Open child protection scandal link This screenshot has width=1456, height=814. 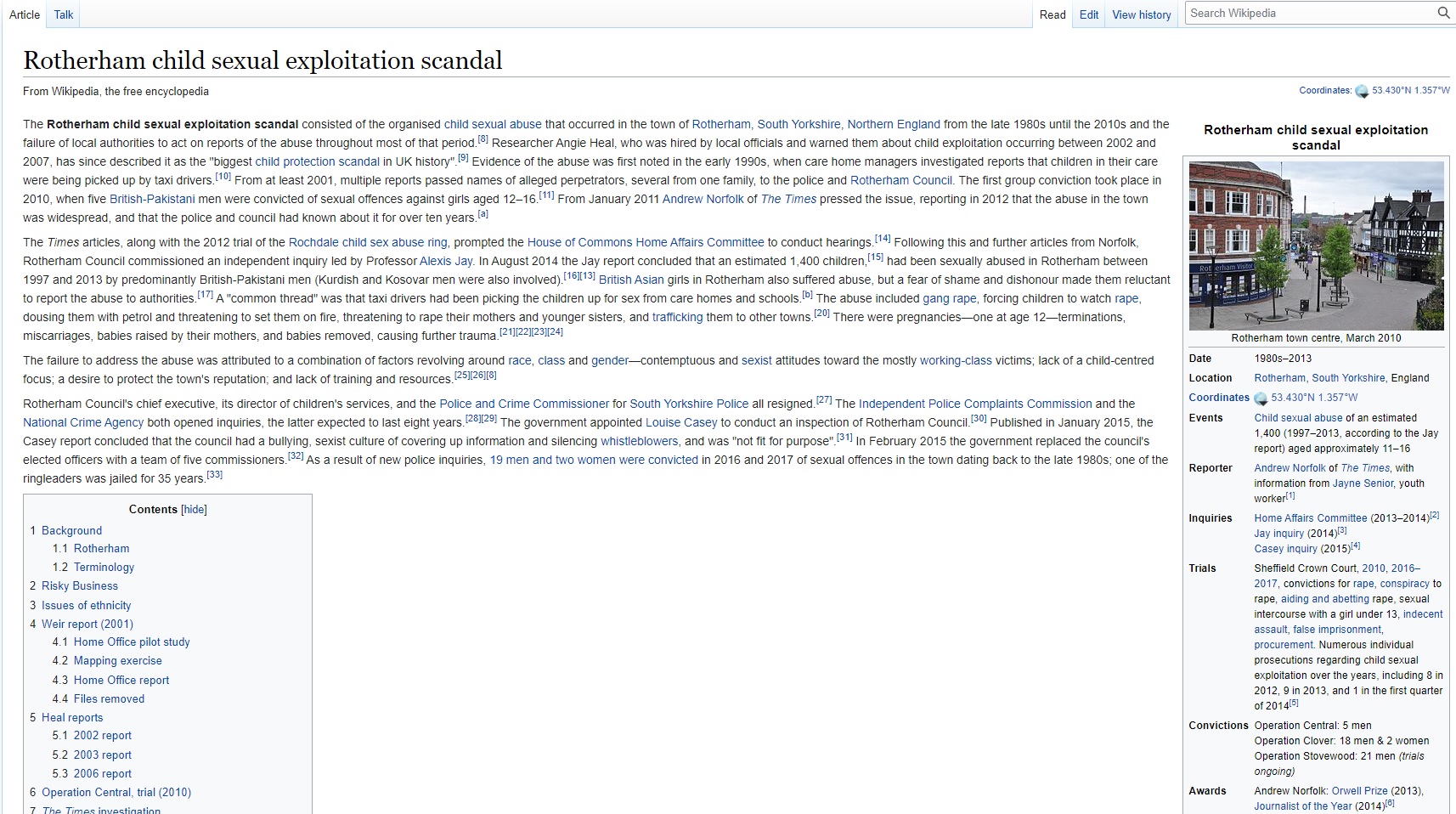318,161
